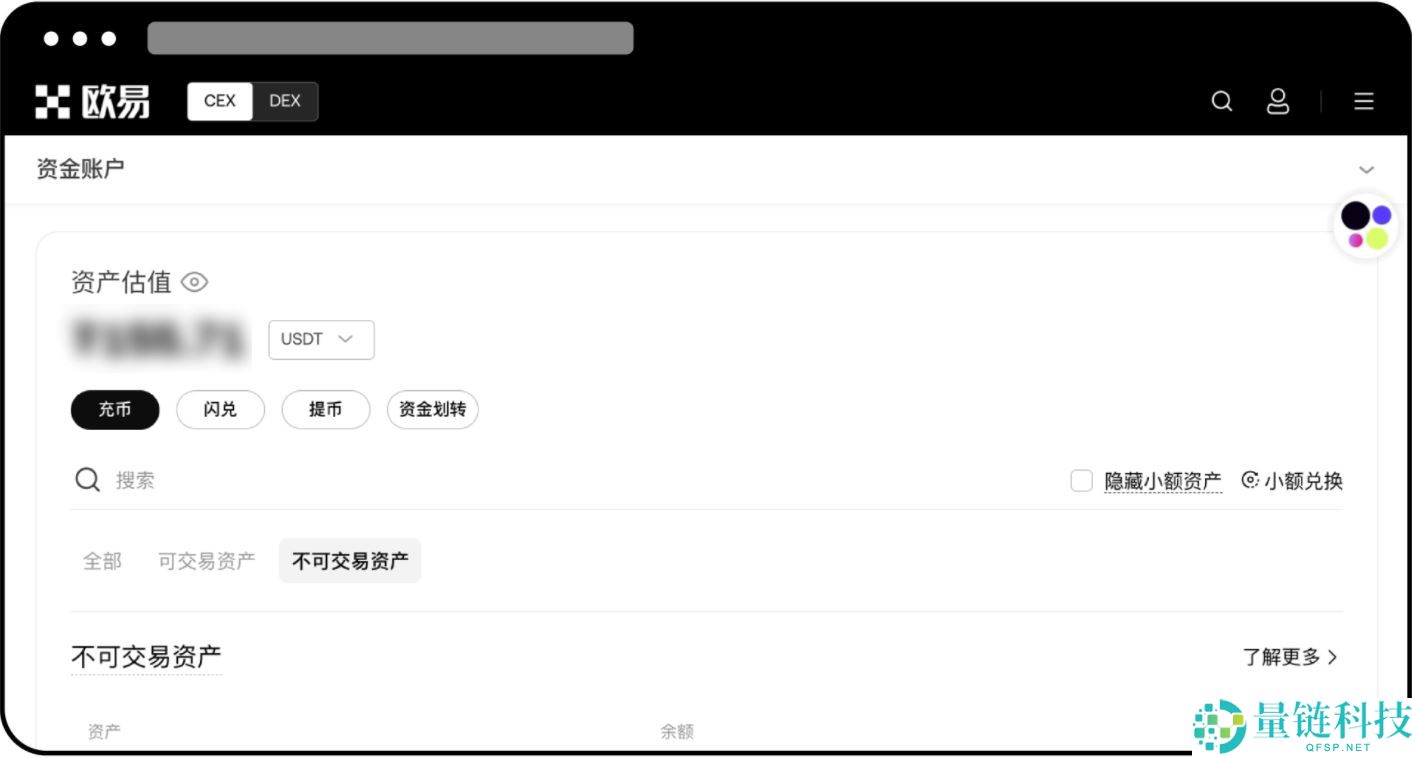Viewport: 1412px width, 758px height.
Task: Click the 量链科技 watermark logo
Action: coord(1302,725)
